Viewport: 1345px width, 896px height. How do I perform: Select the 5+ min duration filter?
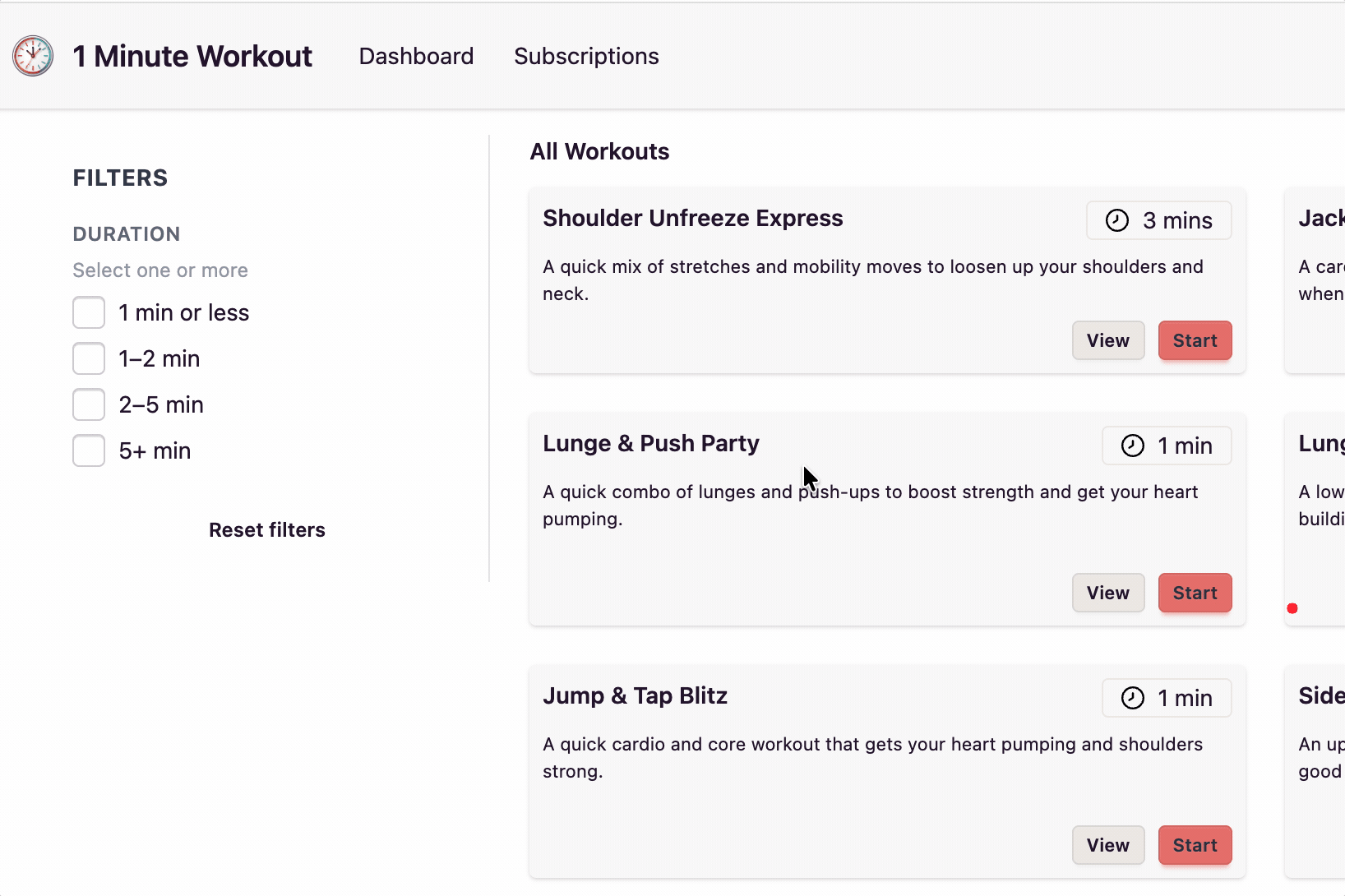pyautogui.click(x=89, y=450)
